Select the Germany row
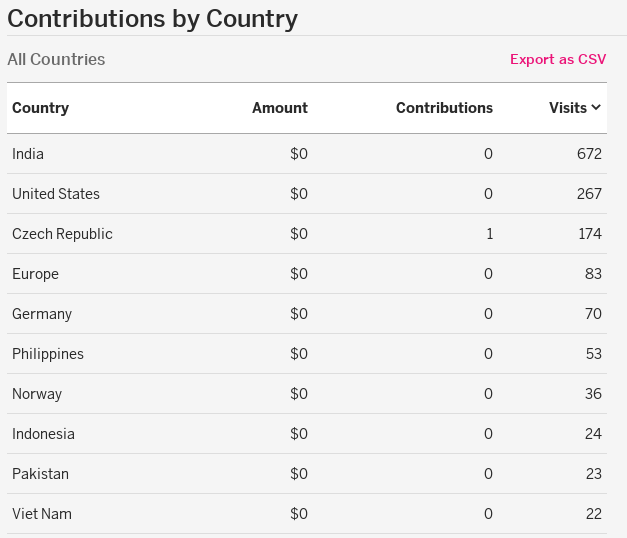The height and width of the screenshot is (538, 627). tap(42, 314)
